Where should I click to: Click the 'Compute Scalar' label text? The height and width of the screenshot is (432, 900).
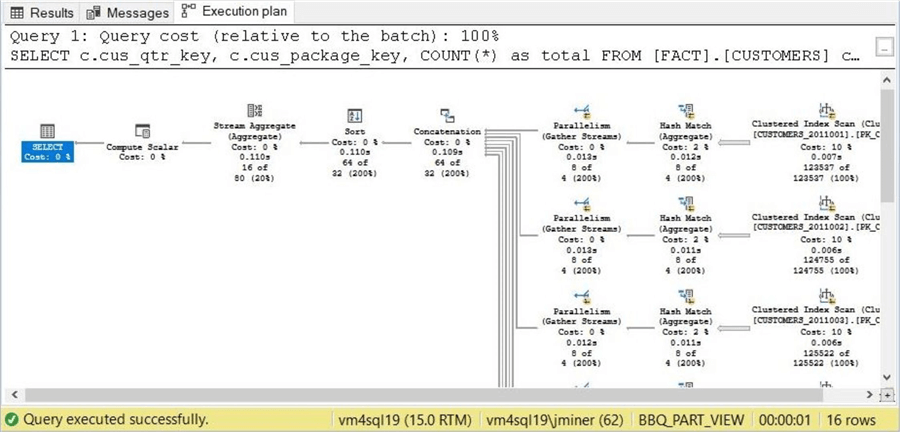[142, 147]
